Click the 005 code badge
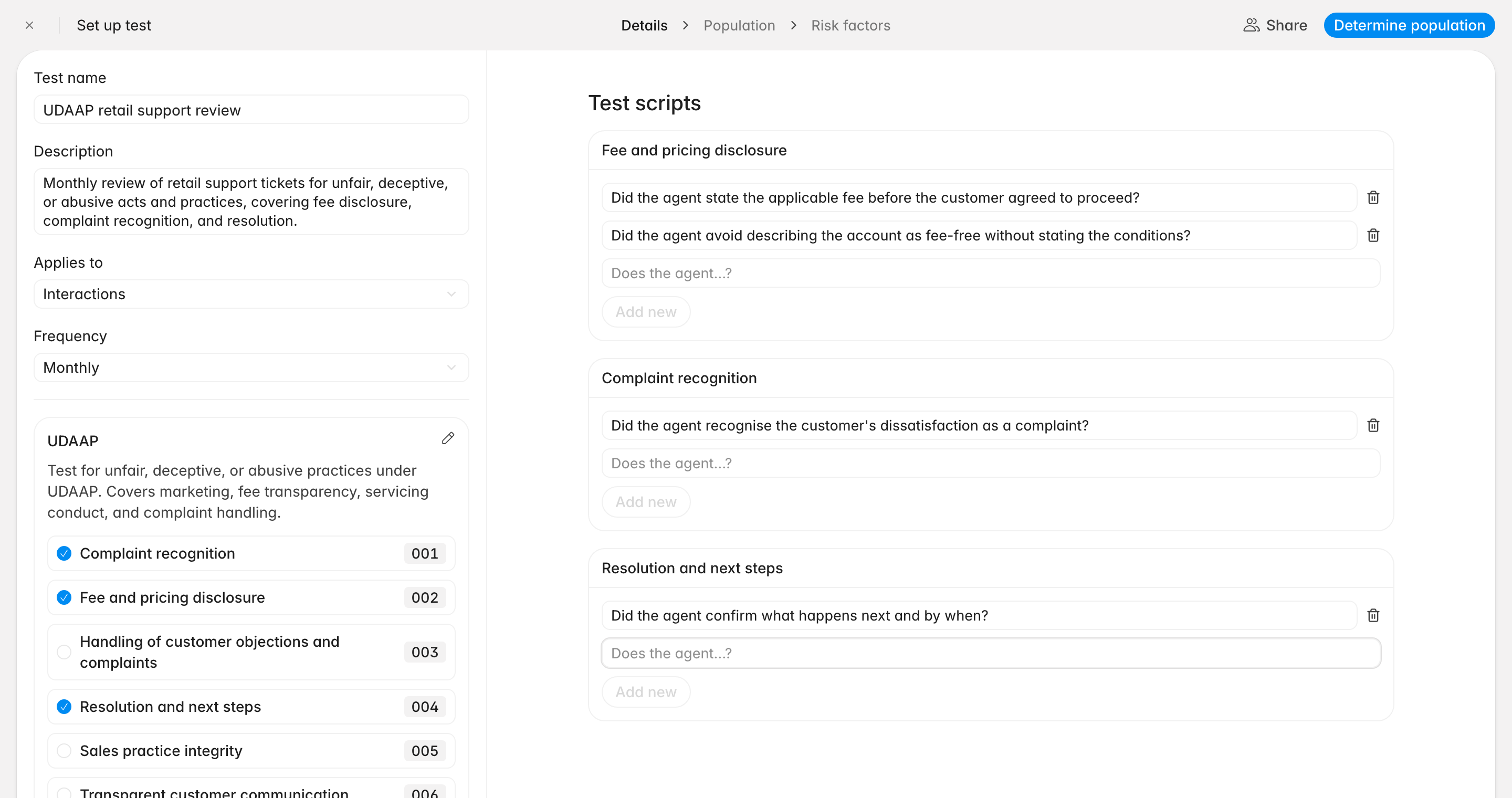1512x798 pixels. pos(424,750)
